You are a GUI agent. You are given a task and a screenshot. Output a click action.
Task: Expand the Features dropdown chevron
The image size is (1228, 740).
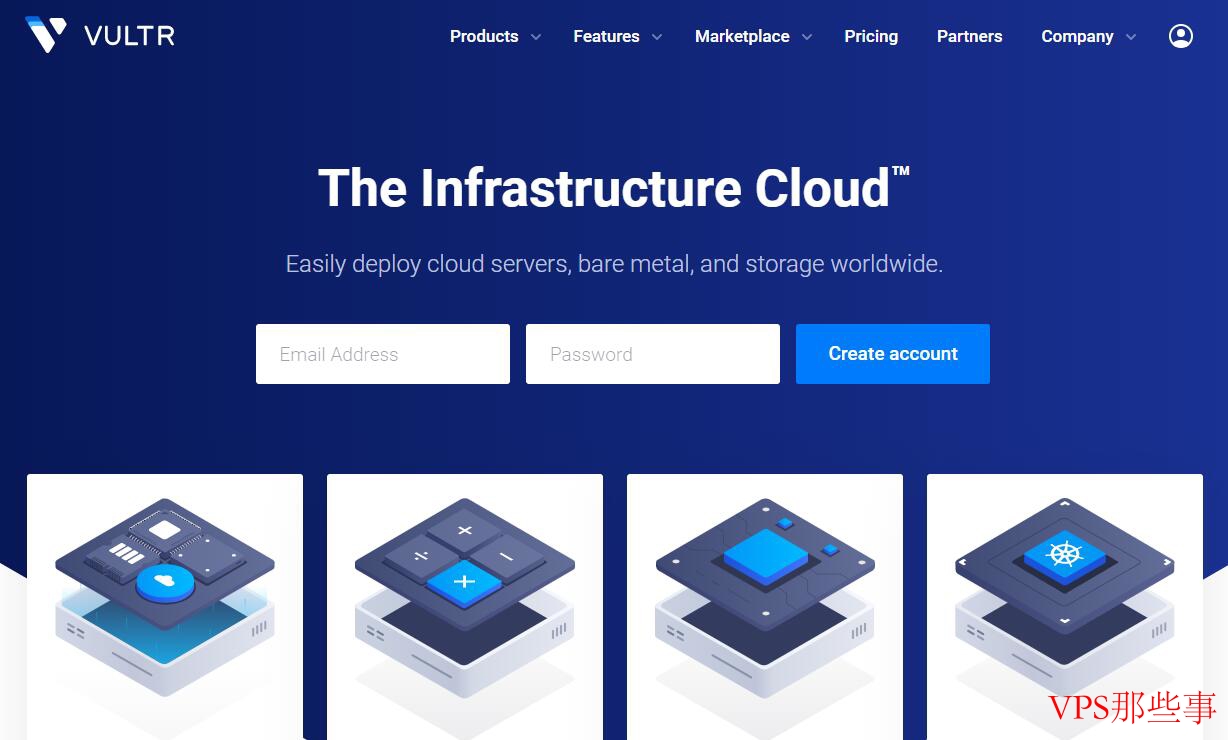point(657,37)
